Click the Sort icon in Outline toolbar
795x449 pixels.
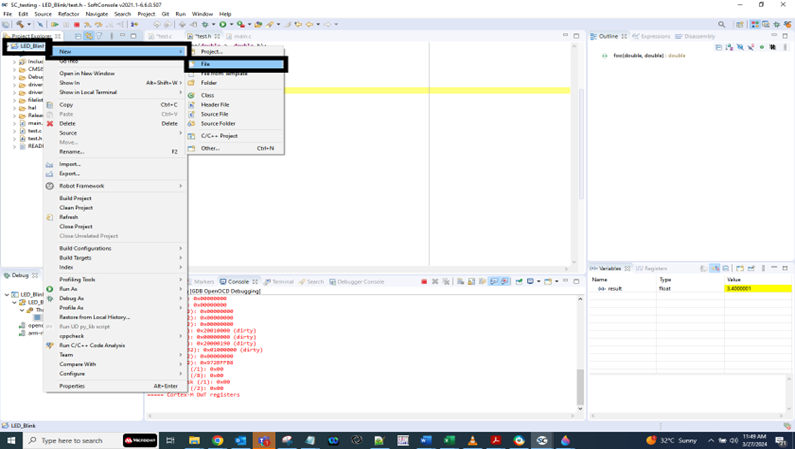pyautogui.click(x=729, y=47)
